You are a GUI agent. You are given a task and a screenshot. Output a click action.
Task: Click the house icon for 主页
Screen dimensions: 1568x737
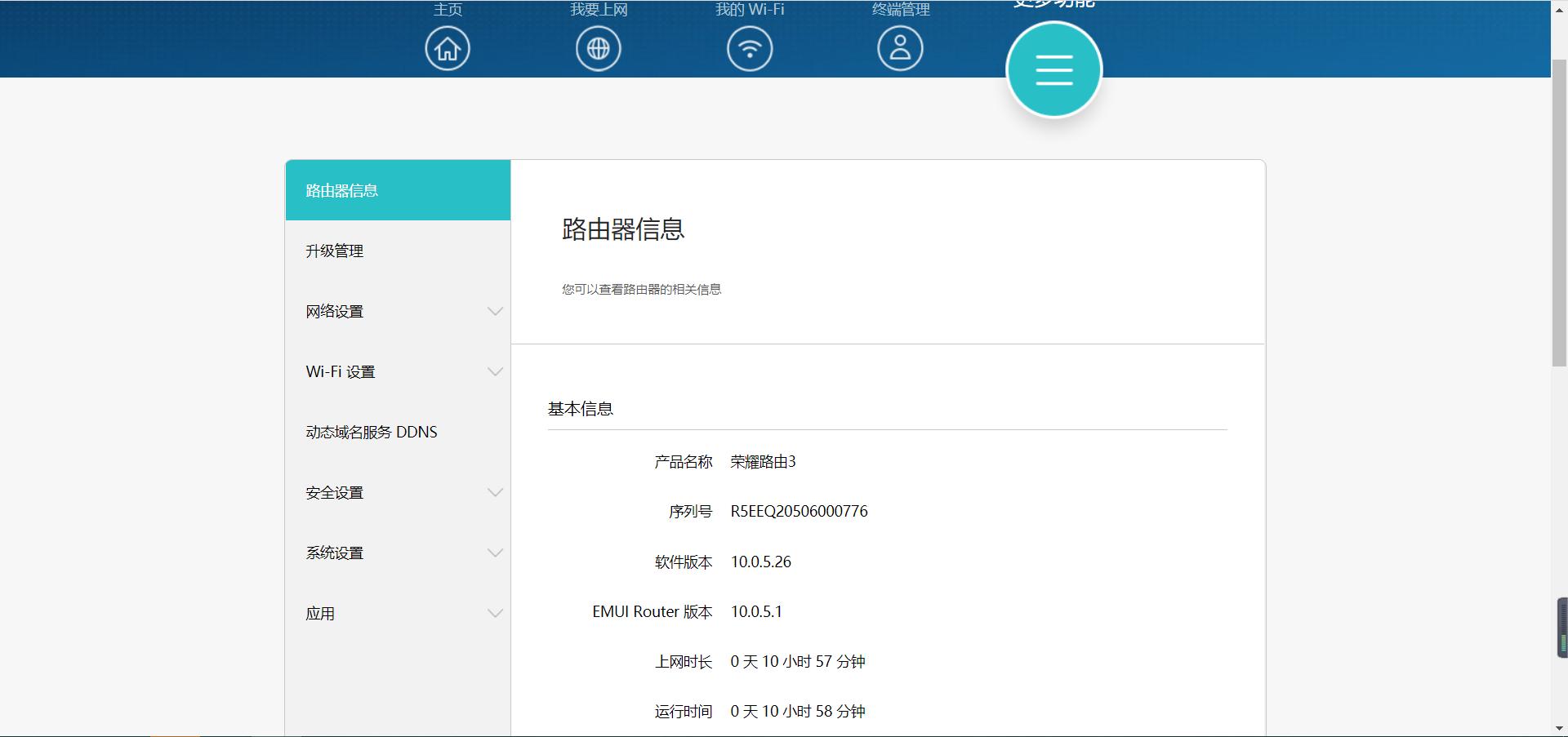(x=447, y=48)
